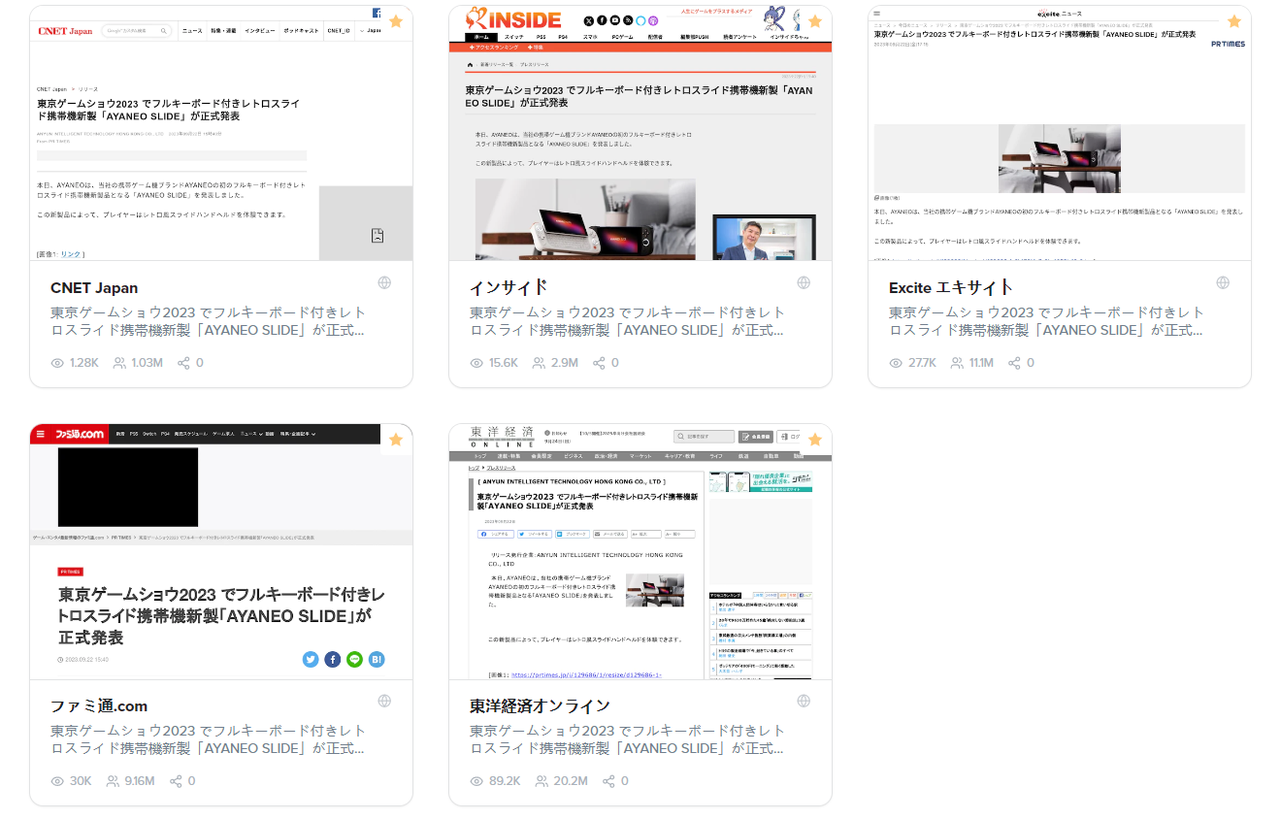Toggle the favorite star on the CNET Japan card
Image resolution: width=1280 pixels, height=819 pixels.
click(396, 21)
